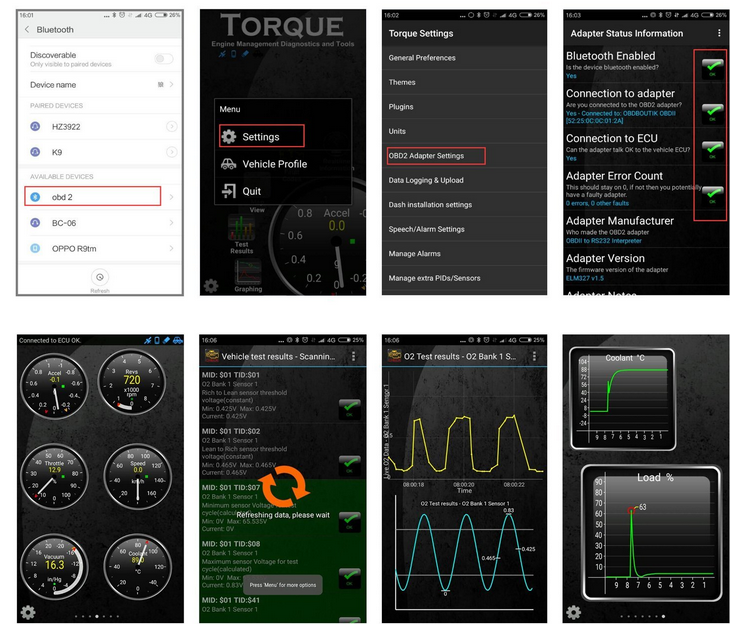Click Torque app icon in O2 Test results

pyautogui.click(x=394, y=356)
